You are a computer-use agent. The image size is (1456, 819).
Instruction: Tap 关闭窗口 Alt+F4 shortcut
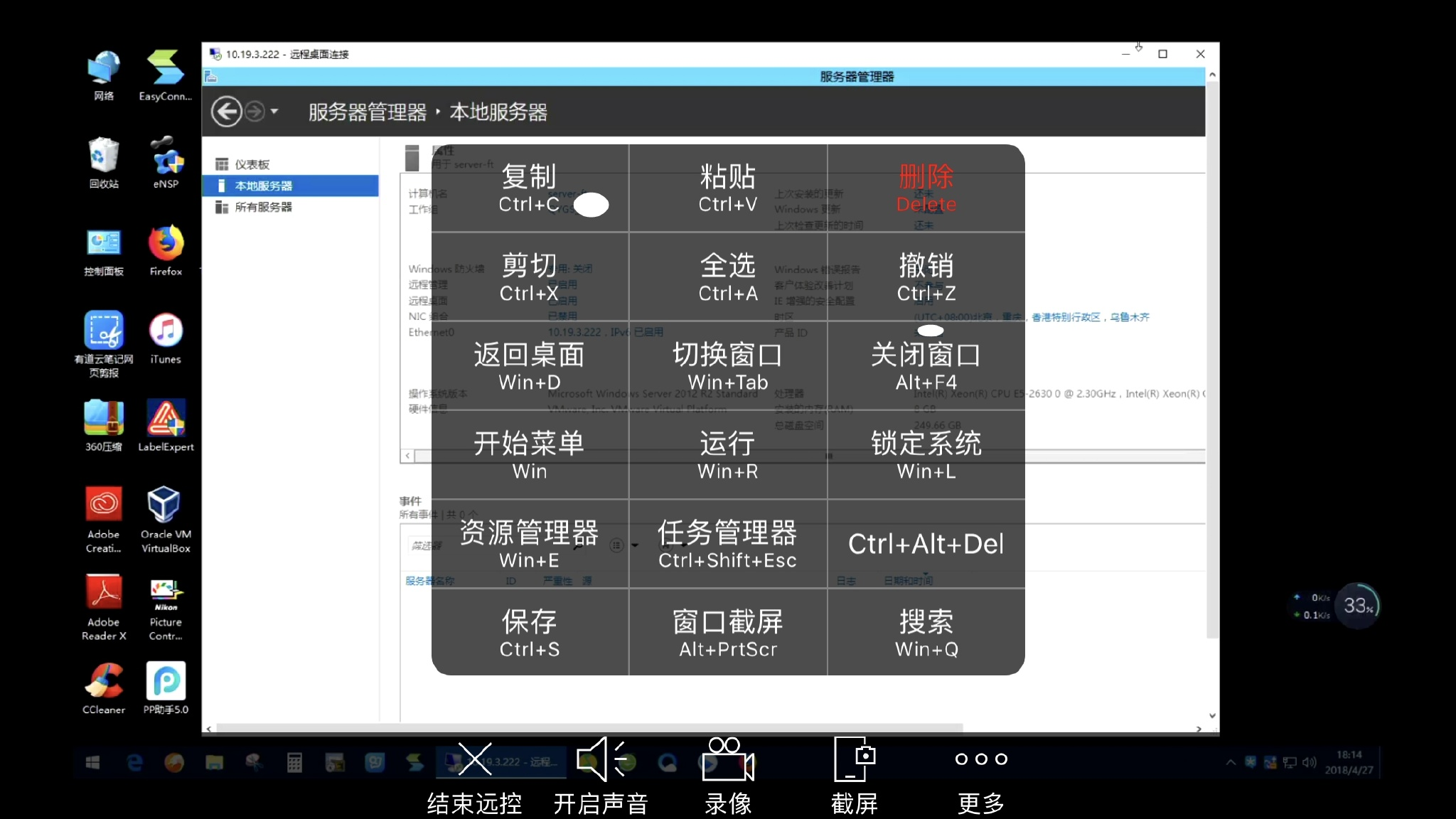point(926,366)
